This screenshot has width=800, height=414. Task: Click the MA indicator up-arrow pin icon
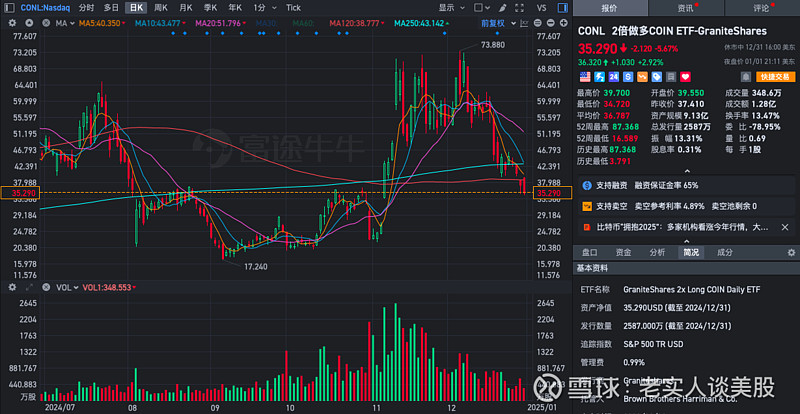coord(29,23)
